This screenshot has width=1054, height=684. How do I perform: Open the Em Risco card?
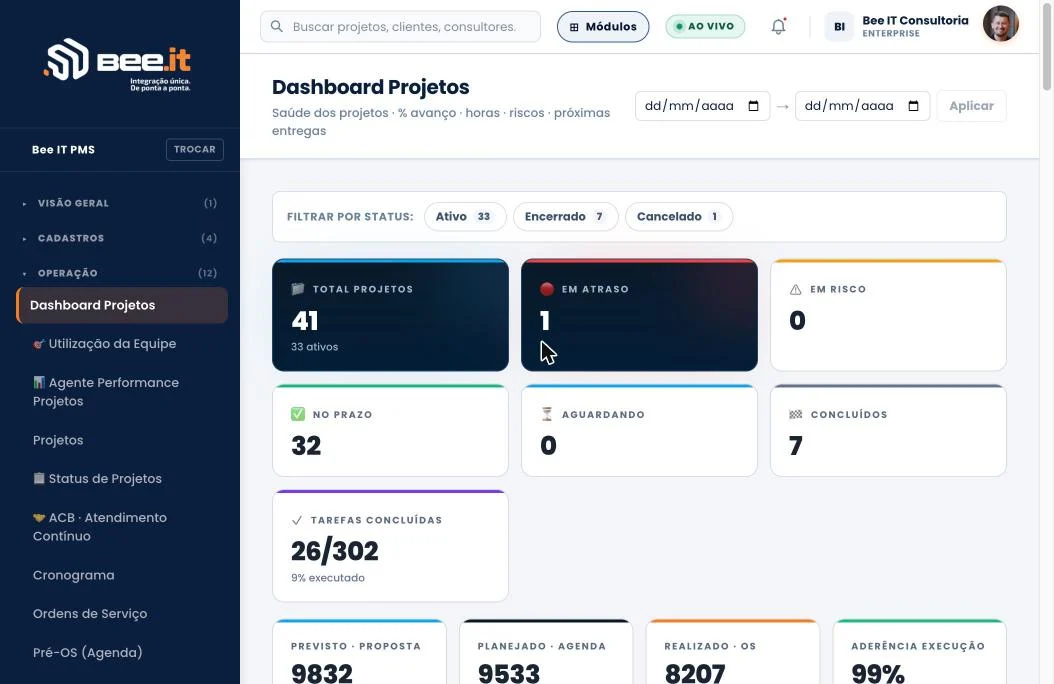[888, 315]
